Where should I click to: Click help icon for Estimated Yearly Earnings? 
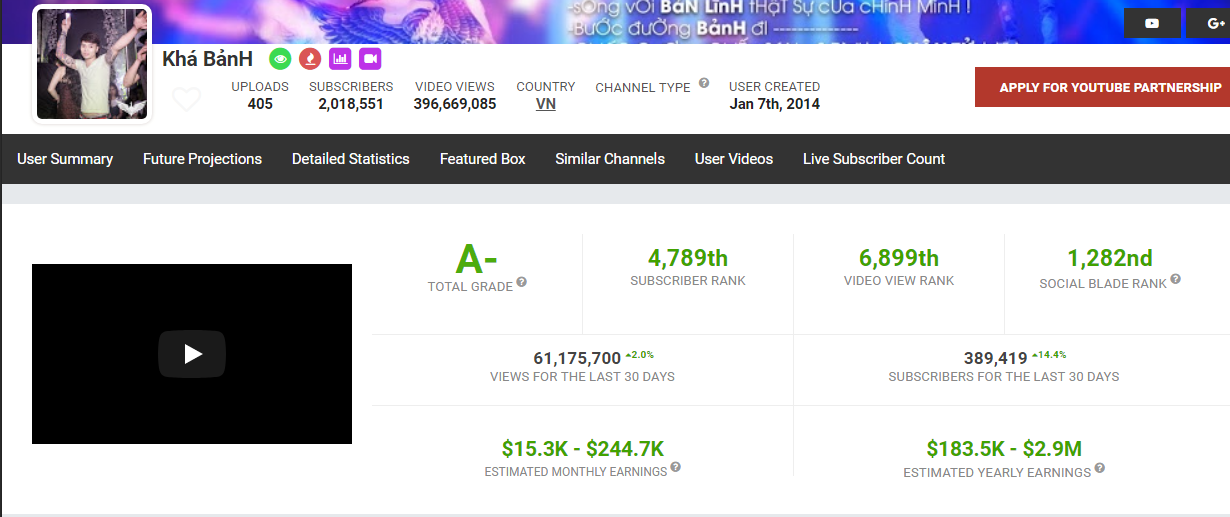coord(1100,468)
